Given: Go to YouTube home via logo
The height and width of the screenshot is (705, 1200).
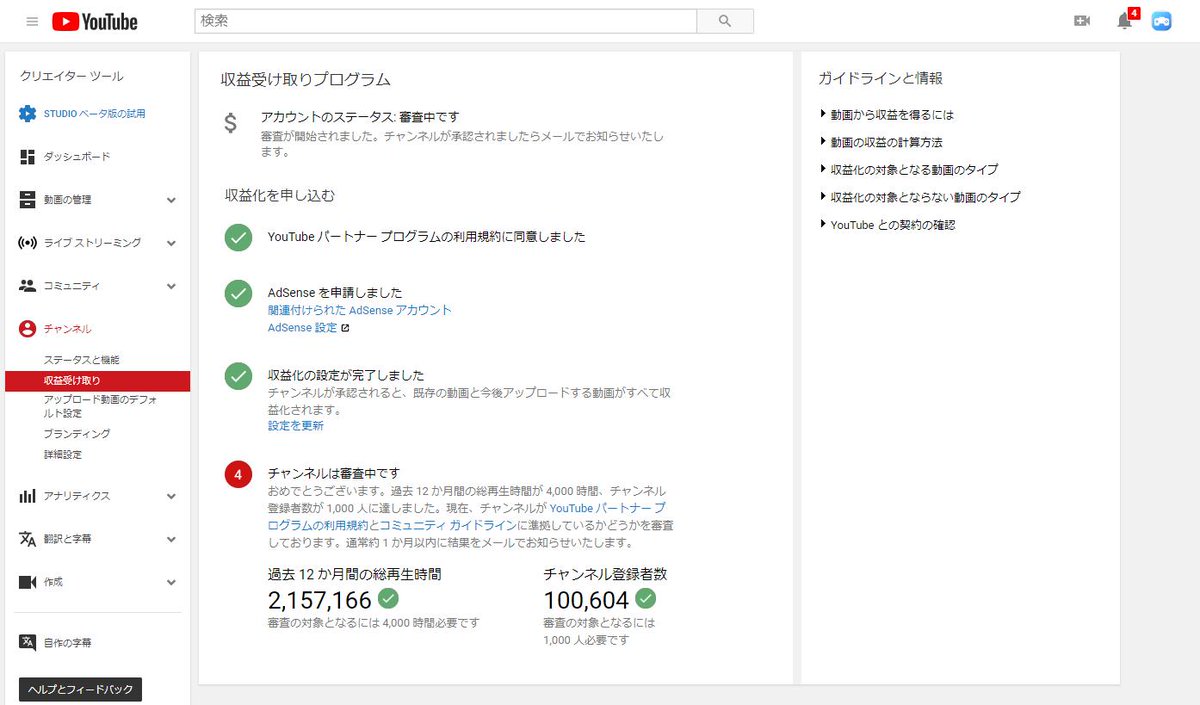Looking at the screenshot, I should tap(95, 21).
